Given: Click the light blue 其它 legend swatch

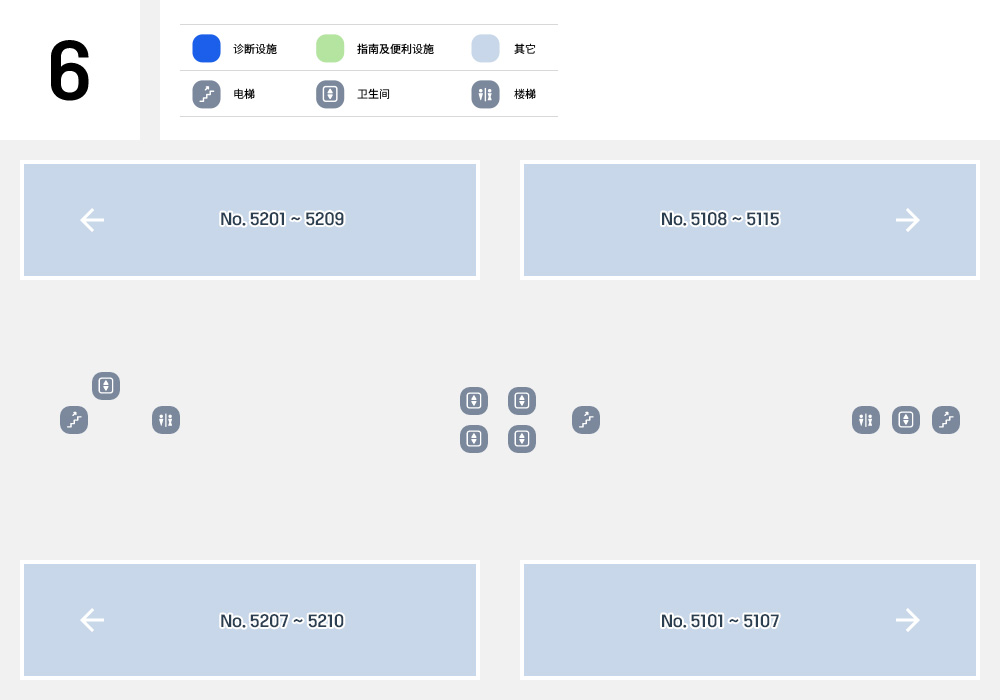Looking at the screenshot, I should click(485, 48).
